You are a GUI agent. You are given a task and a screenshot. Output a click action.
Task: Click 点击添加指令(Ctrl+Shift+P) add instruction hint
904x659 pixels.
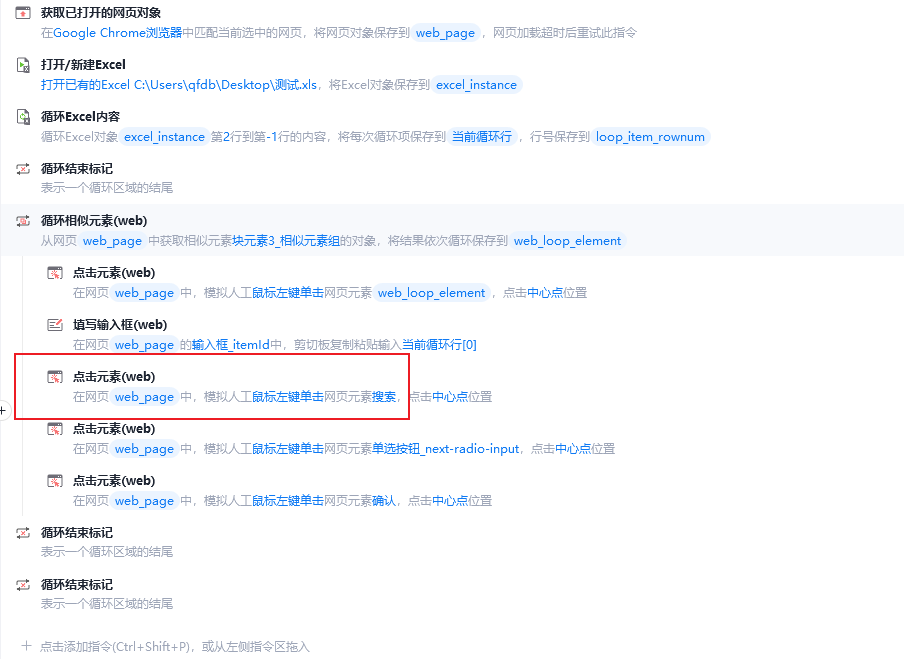point(174,646)
